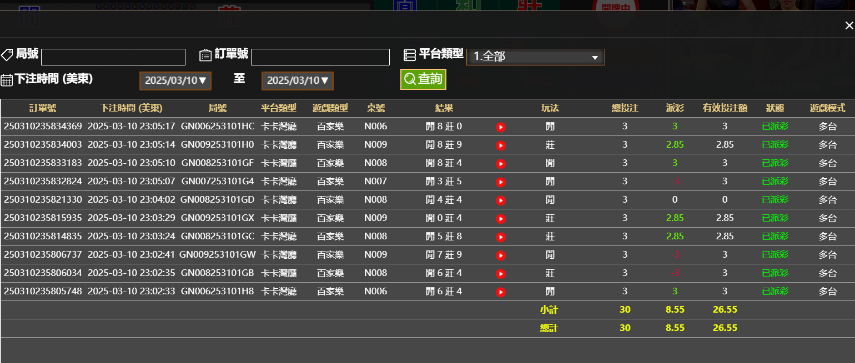
Task: Play replay video for order 250310235832824
Action: (501, 182)
